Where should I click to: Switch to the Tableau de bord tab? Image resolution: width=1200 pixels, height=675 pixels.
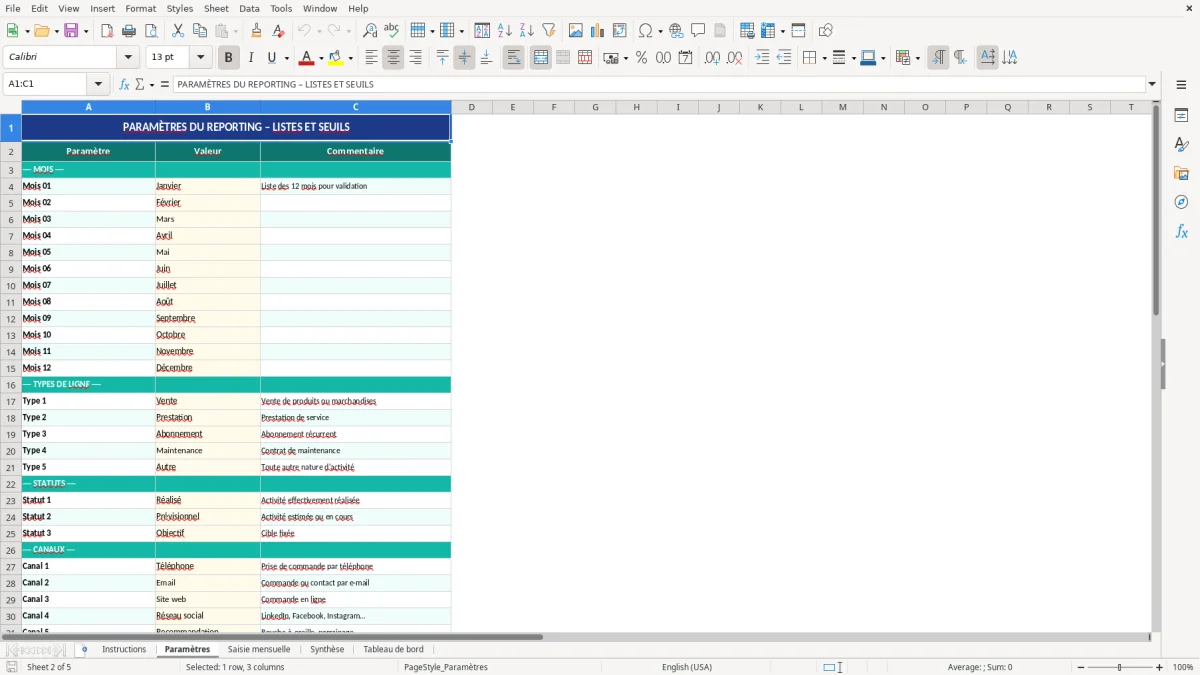point(394,649)
